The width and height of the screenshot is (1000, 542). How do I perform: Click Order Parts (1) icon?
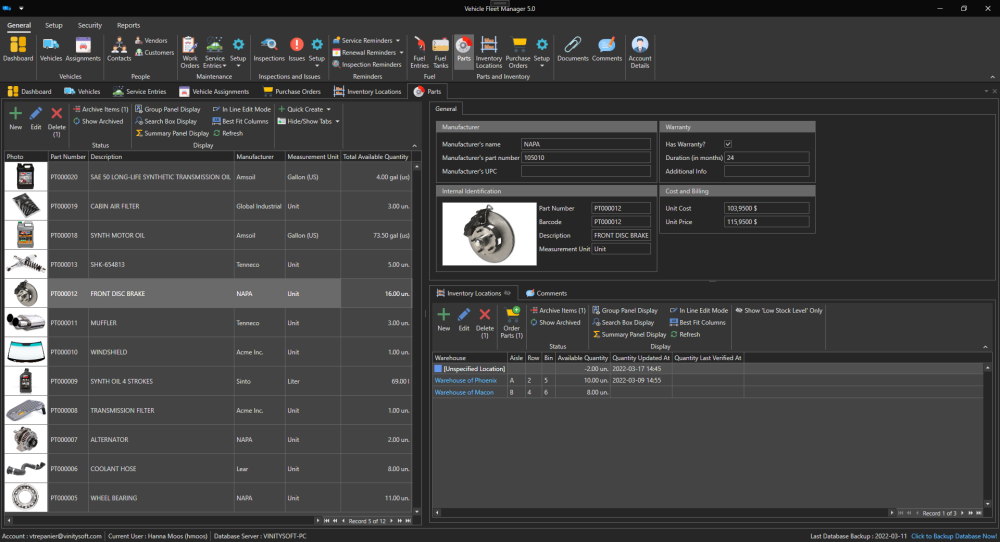511,322
